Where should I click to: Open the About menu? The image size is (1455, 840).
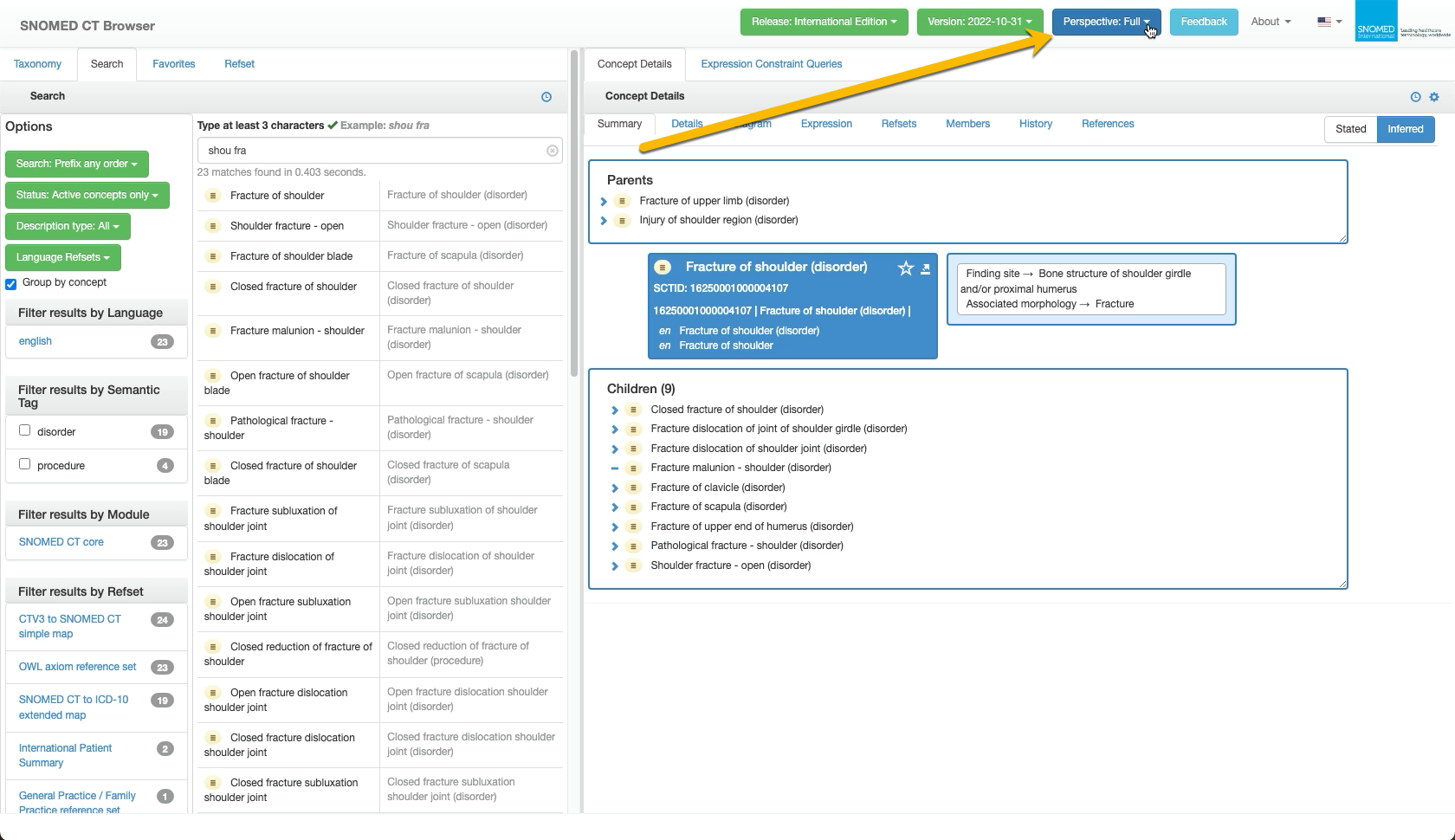pos(1271,22)
